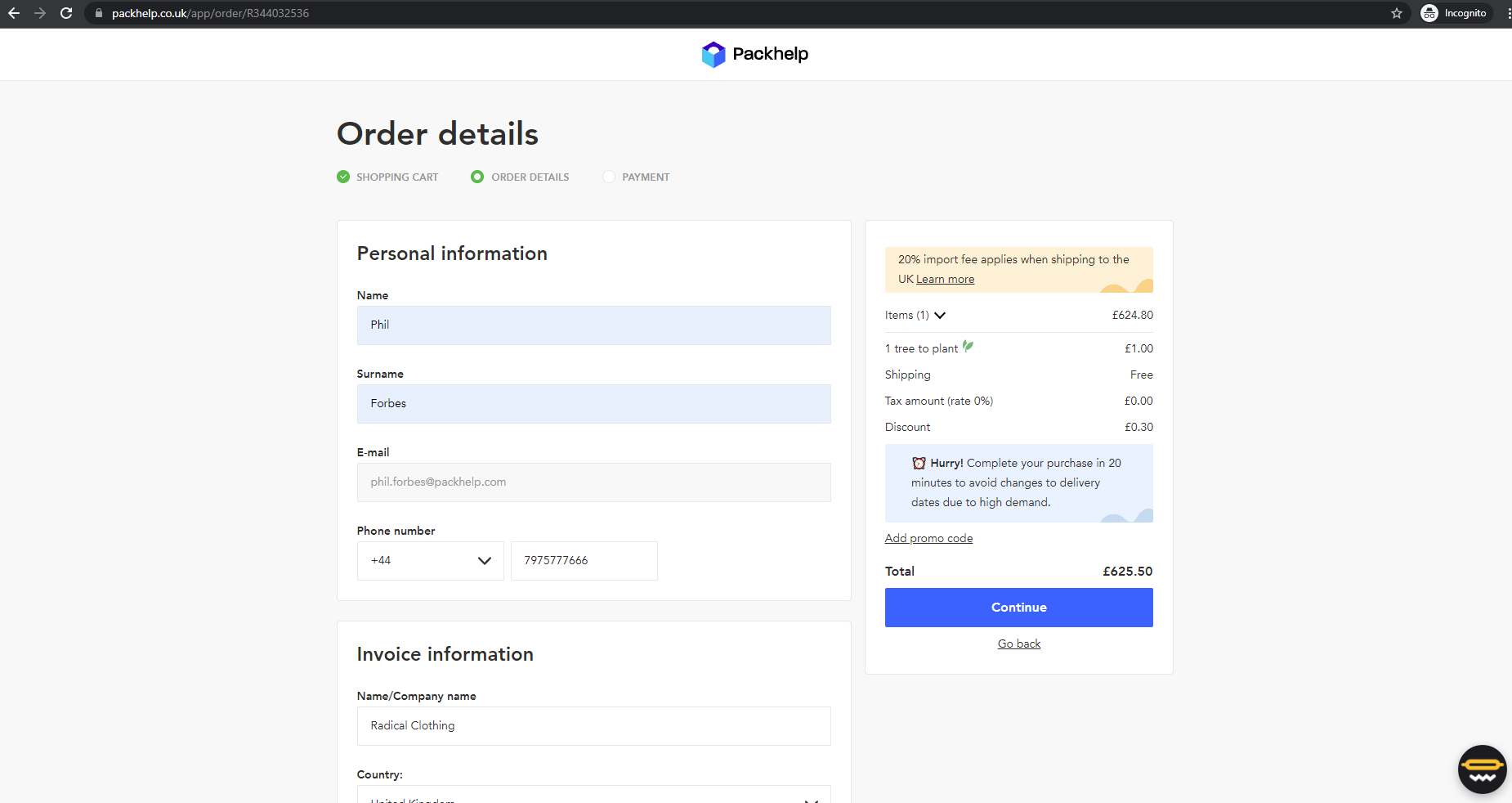This screenshot has height=803, width=1512.
Task: Expand the Items (1) chevron
Action: (x=940, y=316)
